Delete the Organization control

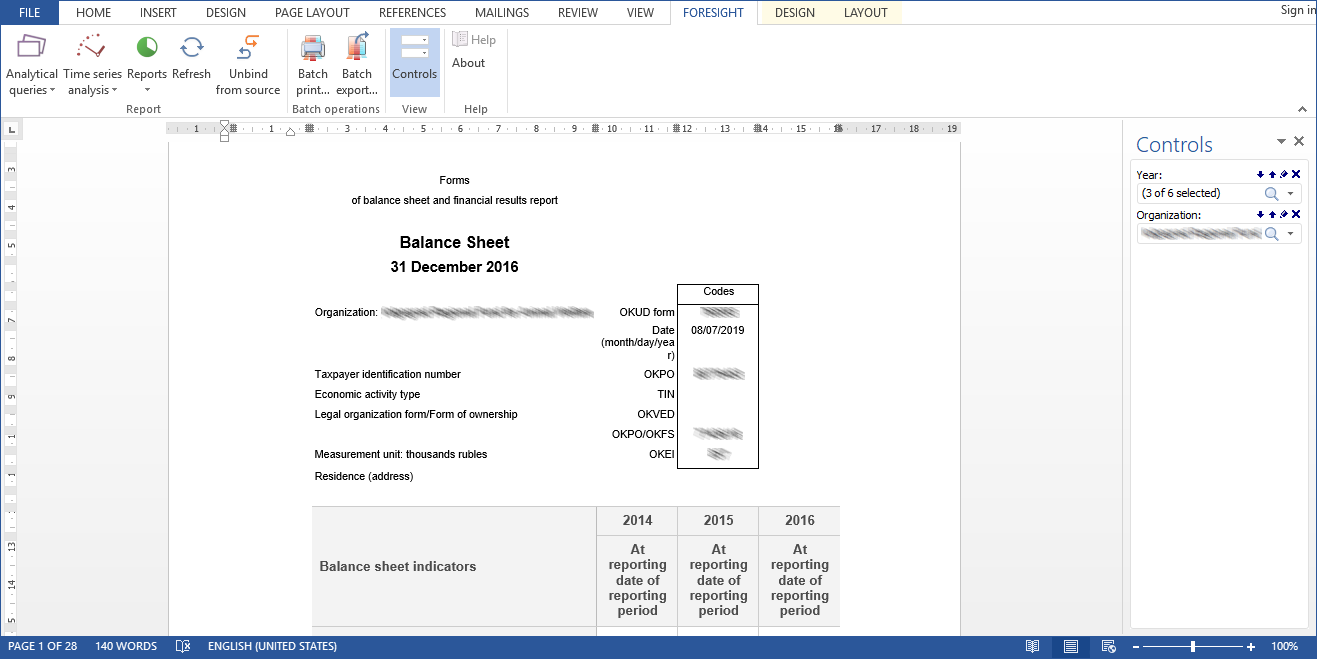(x=1296, y=215)
